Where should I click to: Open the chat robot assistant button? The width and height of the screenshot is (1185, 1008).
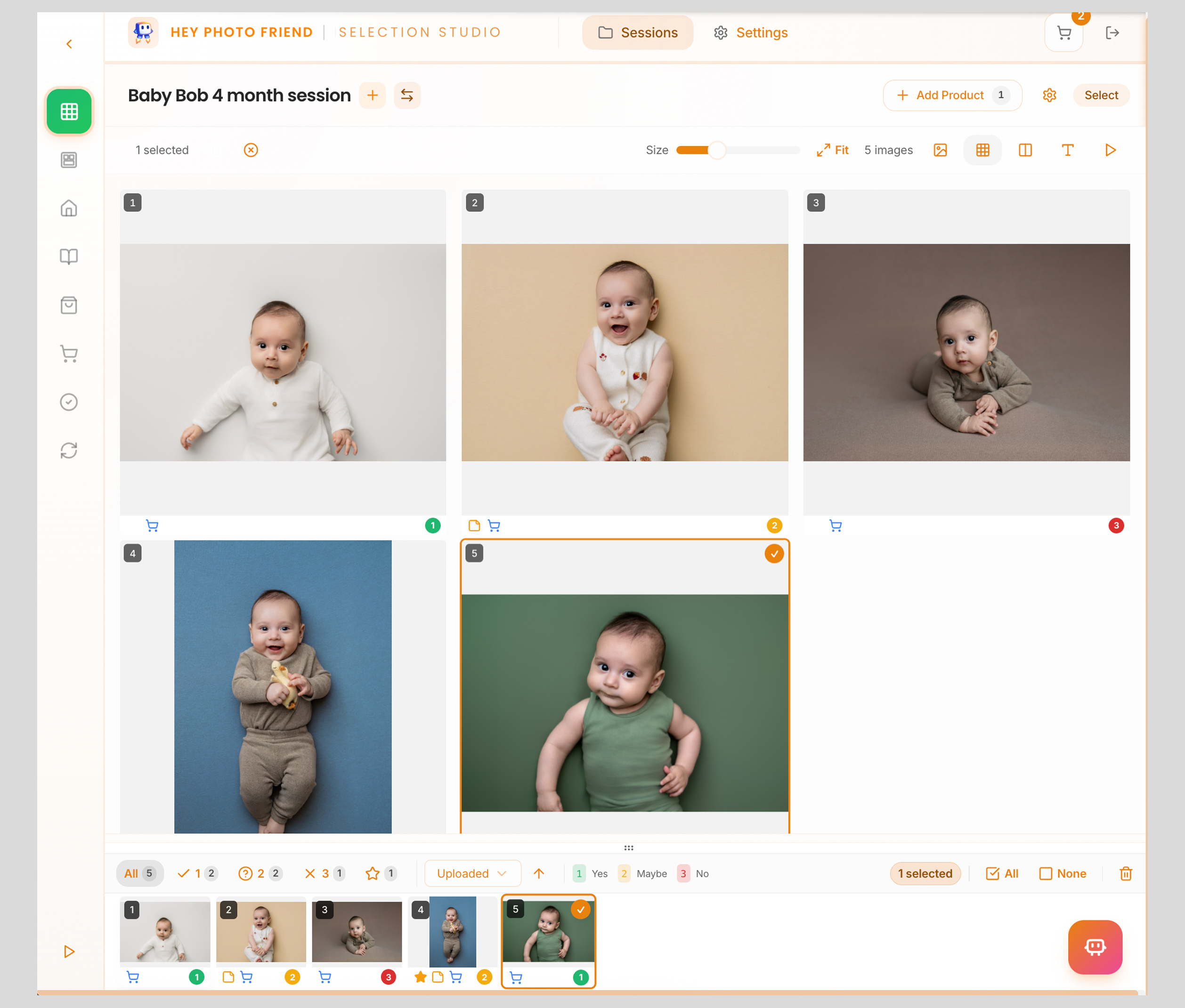tap(1095, 947)
